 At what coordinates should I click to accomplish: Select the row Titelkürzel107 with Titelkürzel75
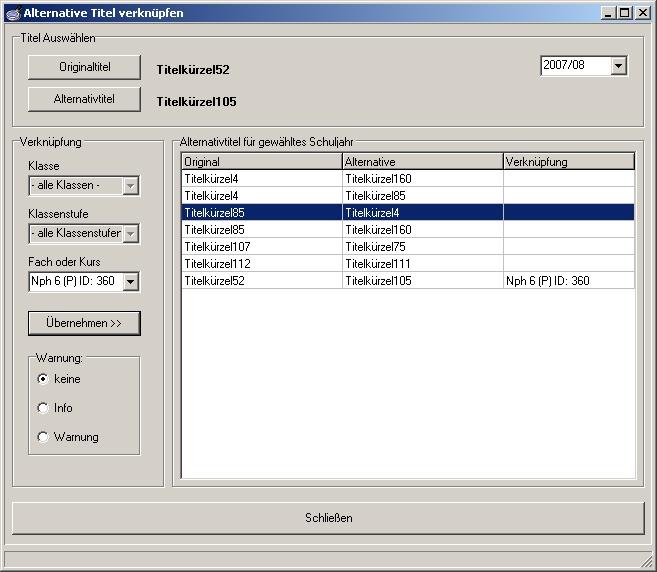(407, 247)
